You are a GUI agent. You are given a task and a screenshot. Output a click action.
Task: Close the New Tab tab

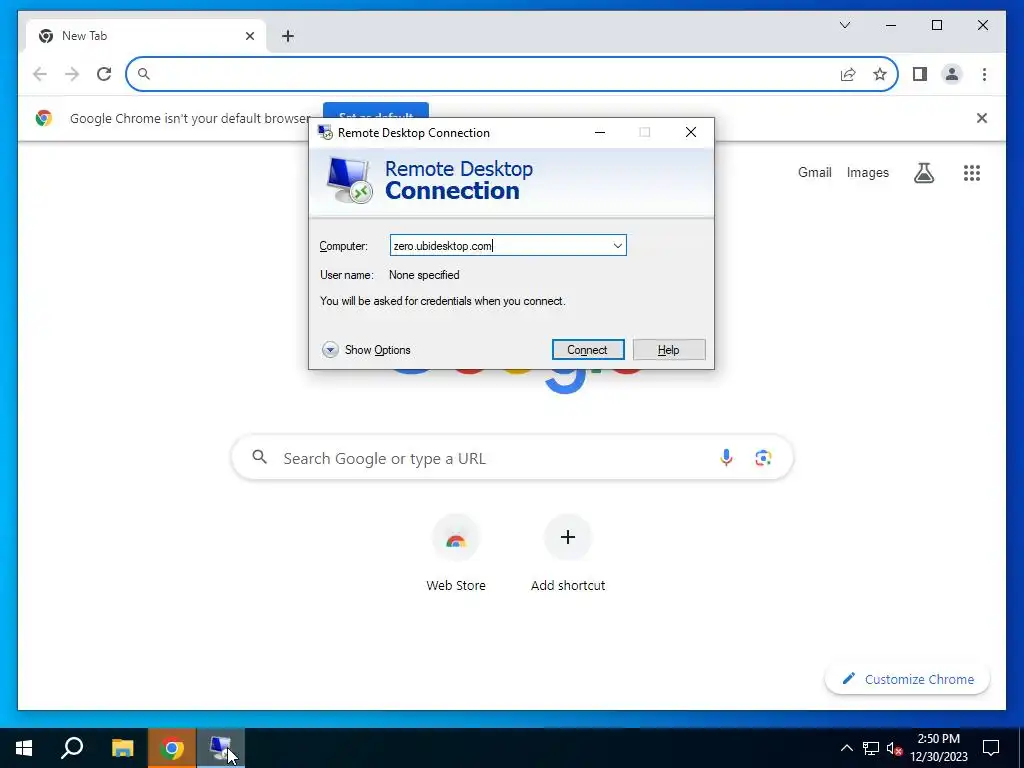249,36
